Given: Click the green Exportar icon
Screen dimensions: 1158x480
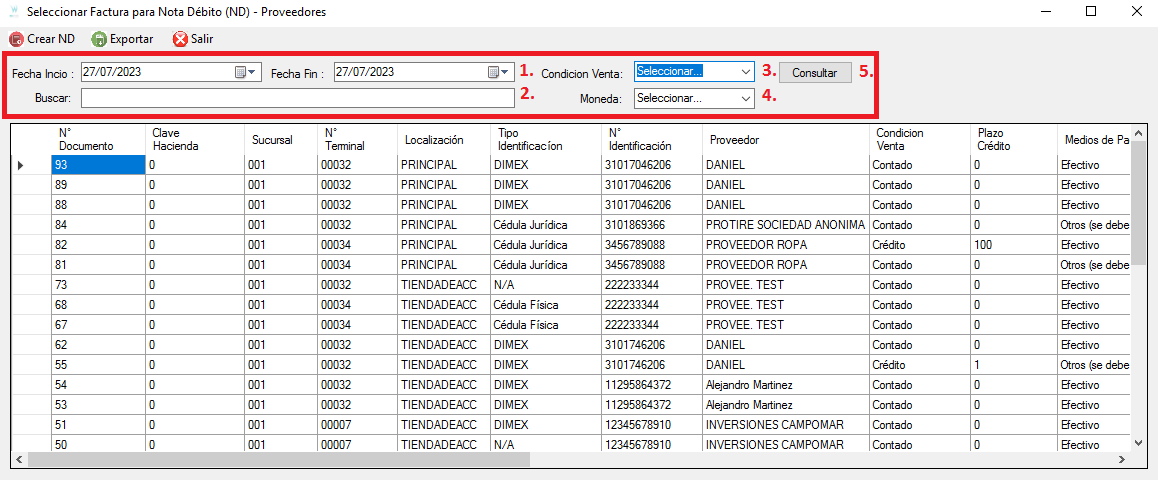Looking at the screenshot, I should (98, 39).
